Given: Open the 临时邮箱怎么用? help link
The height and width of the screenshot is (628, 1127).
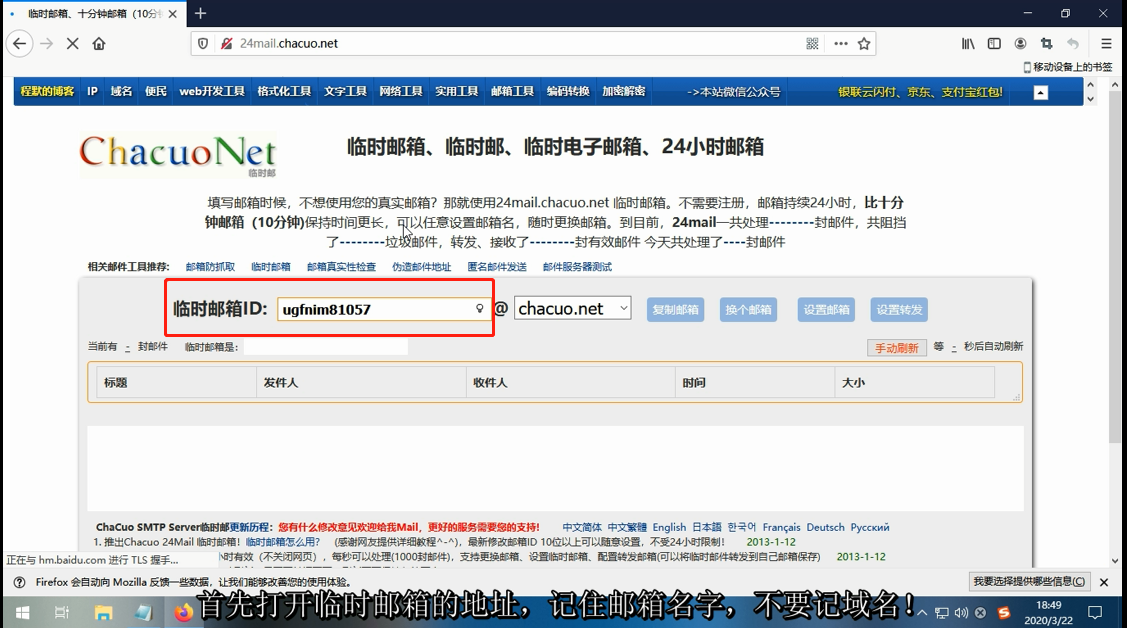Looking at the screenshot, I should tap(282, 542).
